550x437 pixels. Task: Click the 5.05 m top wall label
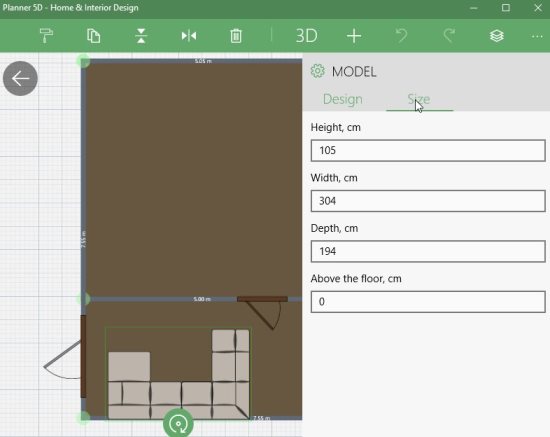pos(203,61)
